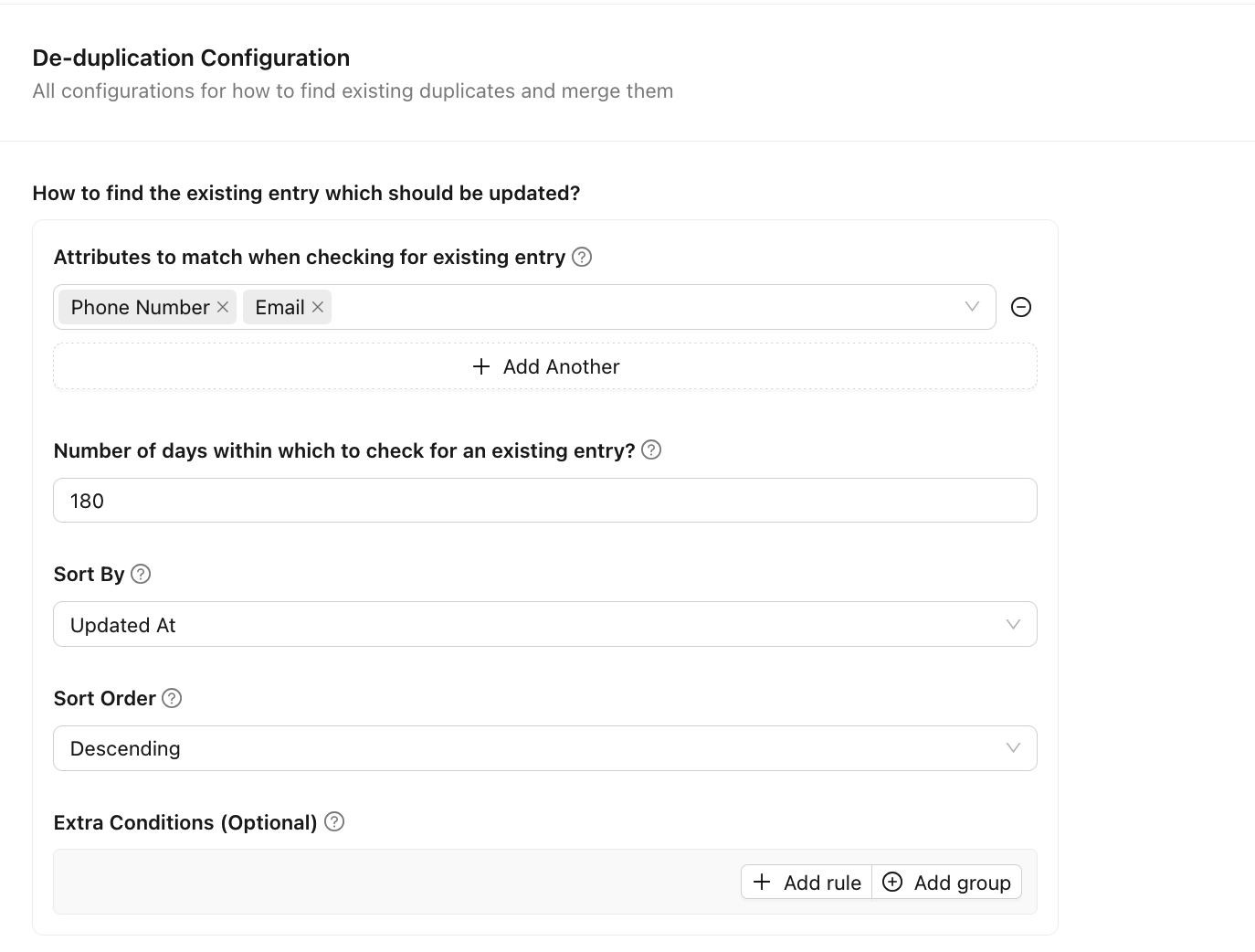This screenshot has height=952, width=1255.
Task: Click inside the attributes tag input area
Action: (639, 308)
